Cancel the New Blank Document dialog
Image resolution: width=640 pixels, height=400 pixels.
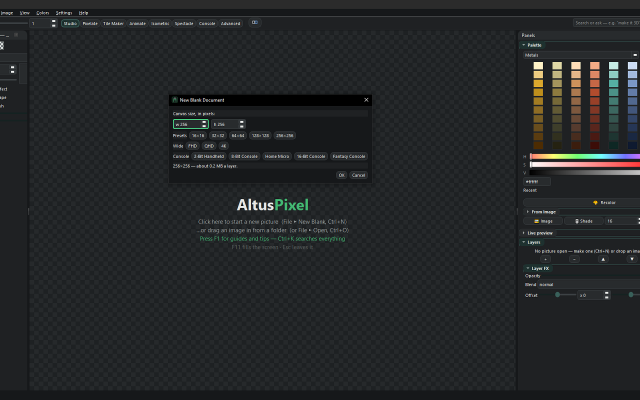358,175
